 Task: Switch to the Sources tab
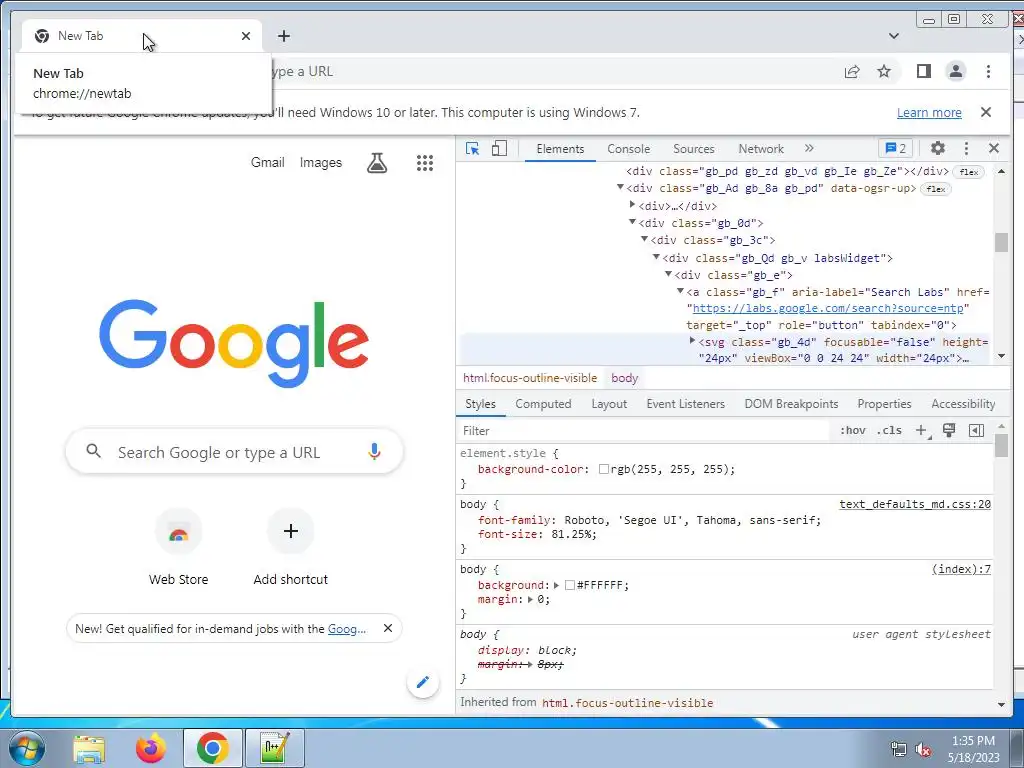694,149
